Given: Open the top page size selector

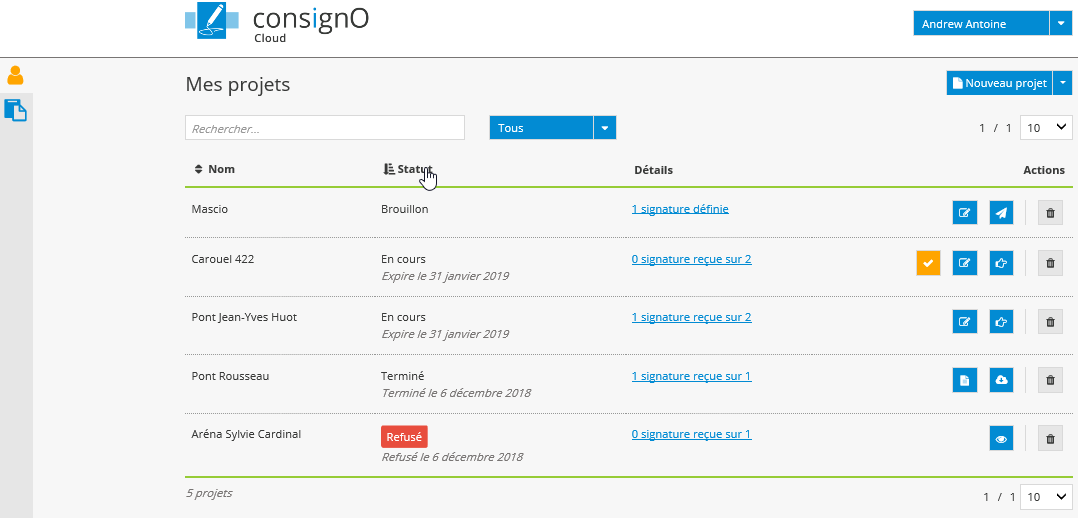Looking at the screenshot, I should [1046, 128].
